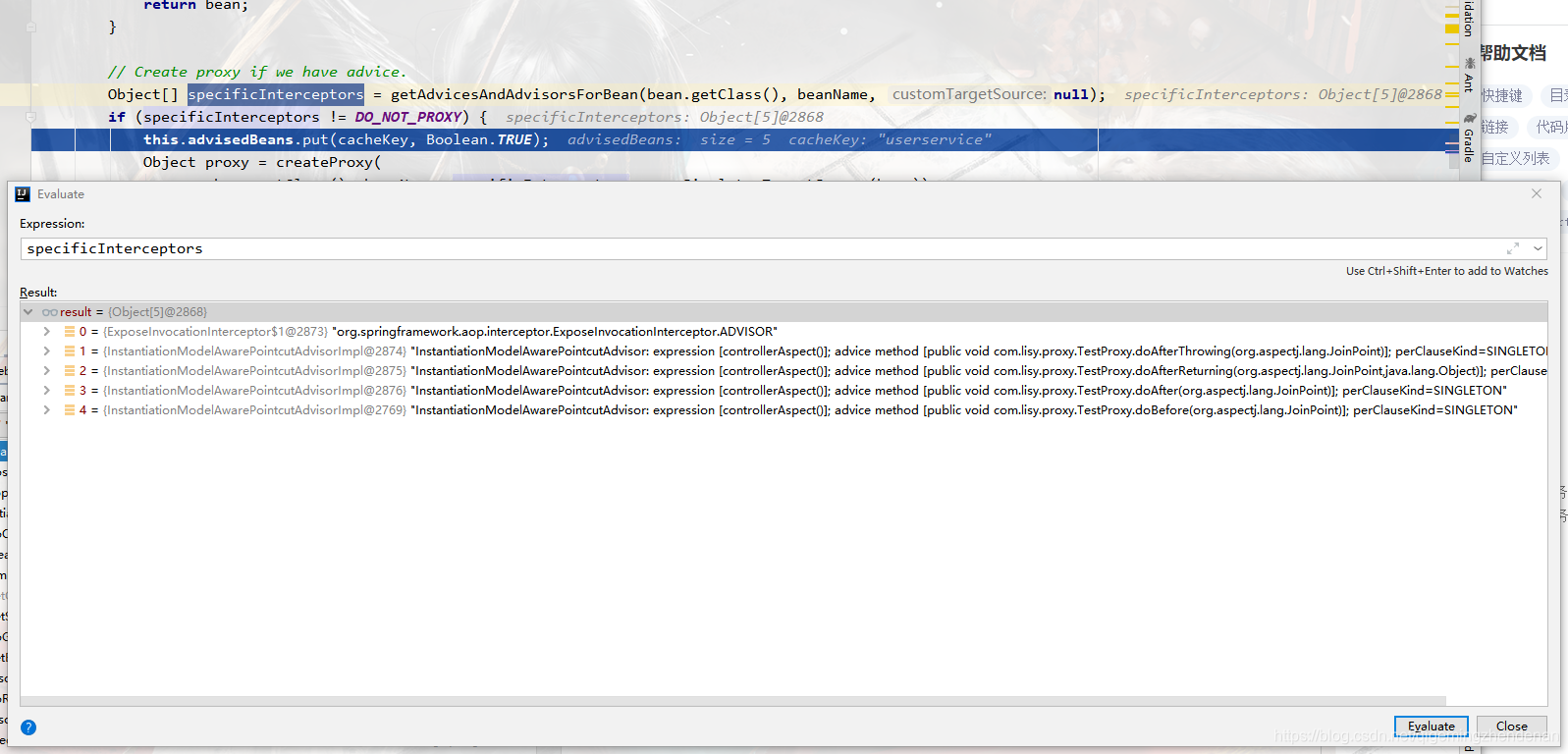Open help via the question mark icon

(28, 727)
